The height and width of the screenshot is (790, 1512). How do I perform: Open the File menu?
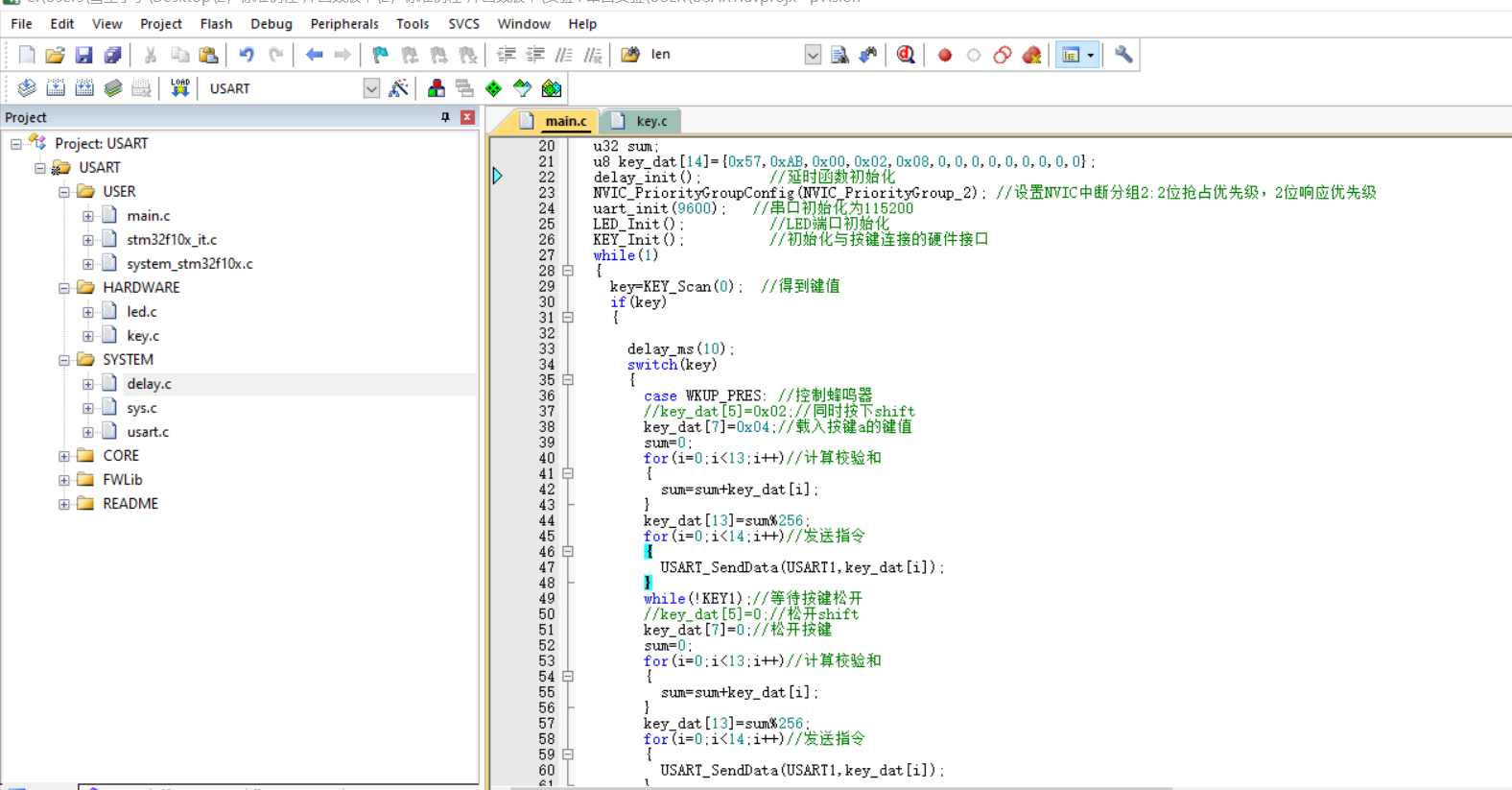(21, 23)
